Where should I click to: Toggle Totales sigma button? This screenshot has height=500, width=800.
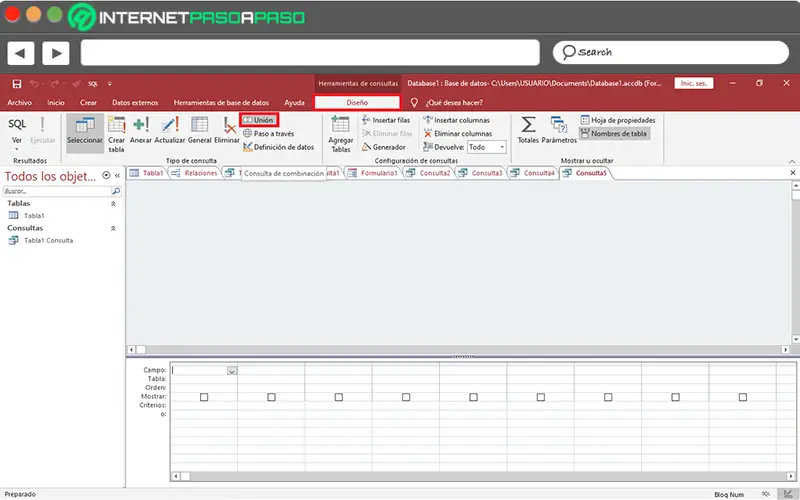528,130
